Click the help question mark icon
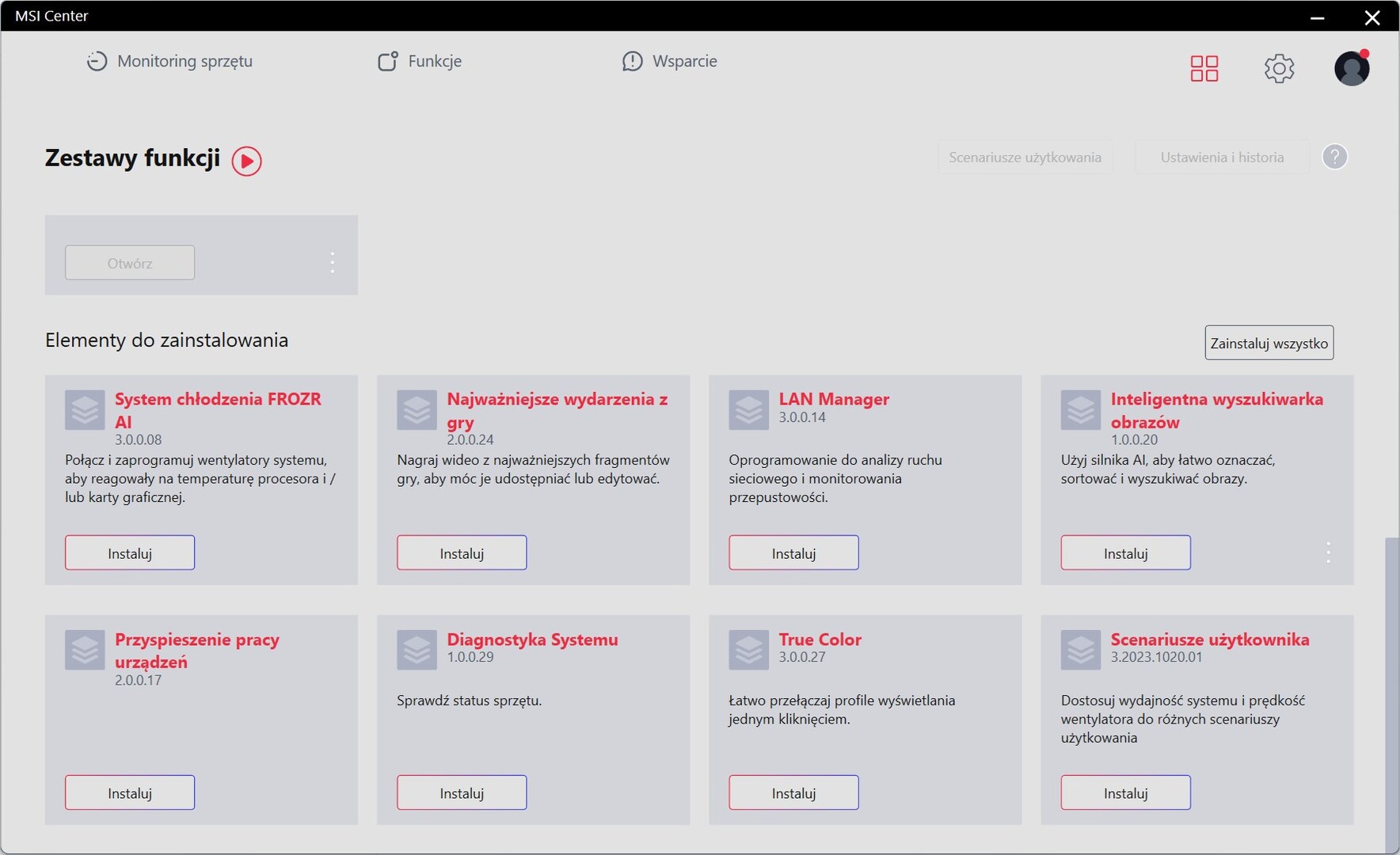Image resolution: width=1400 pixels, height=855 pixels. pyautogui.click(x=1335, y=157)
